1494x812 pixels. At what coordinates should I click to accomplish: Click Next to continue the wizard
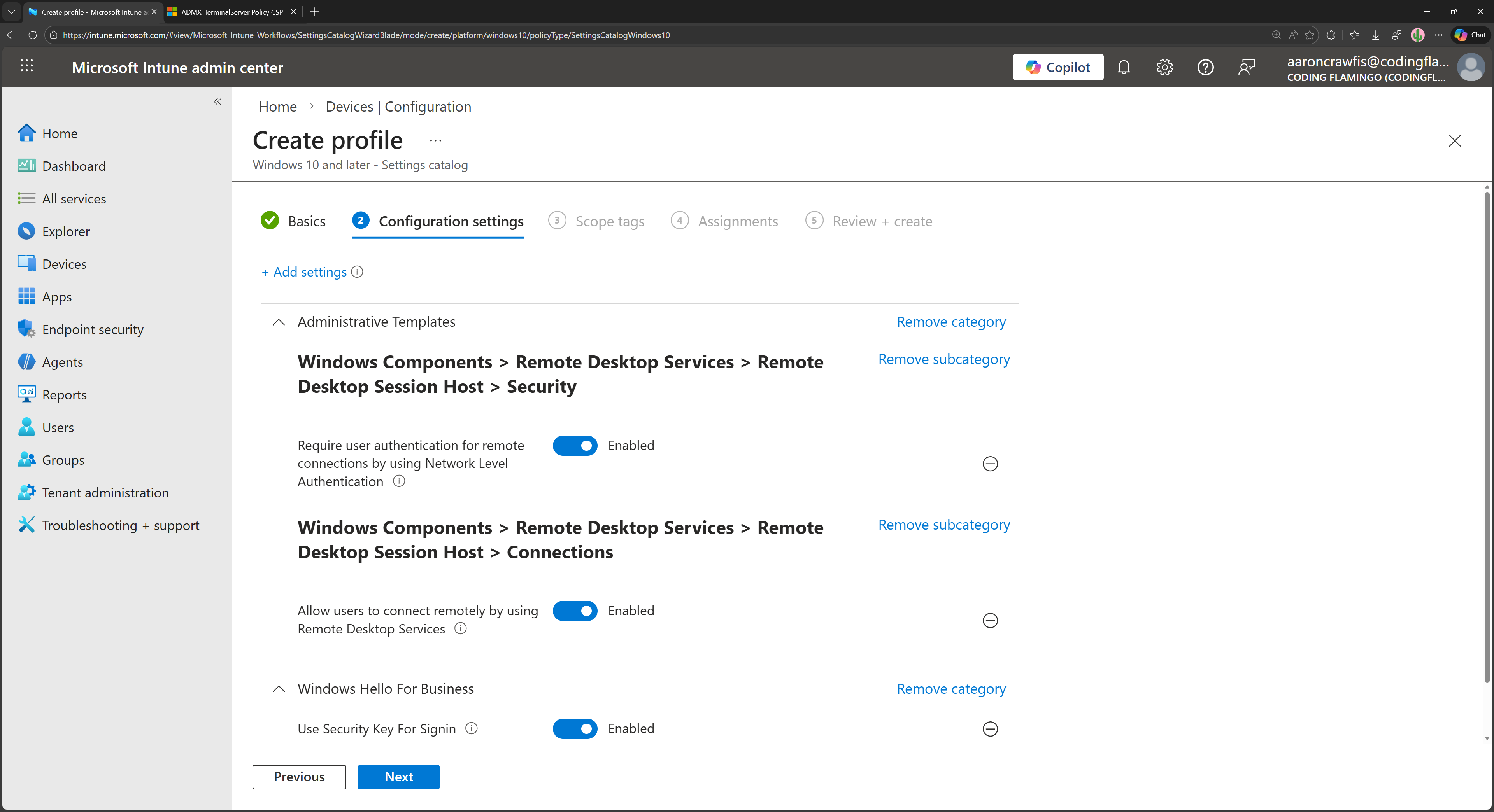click(x=398, y=777)
